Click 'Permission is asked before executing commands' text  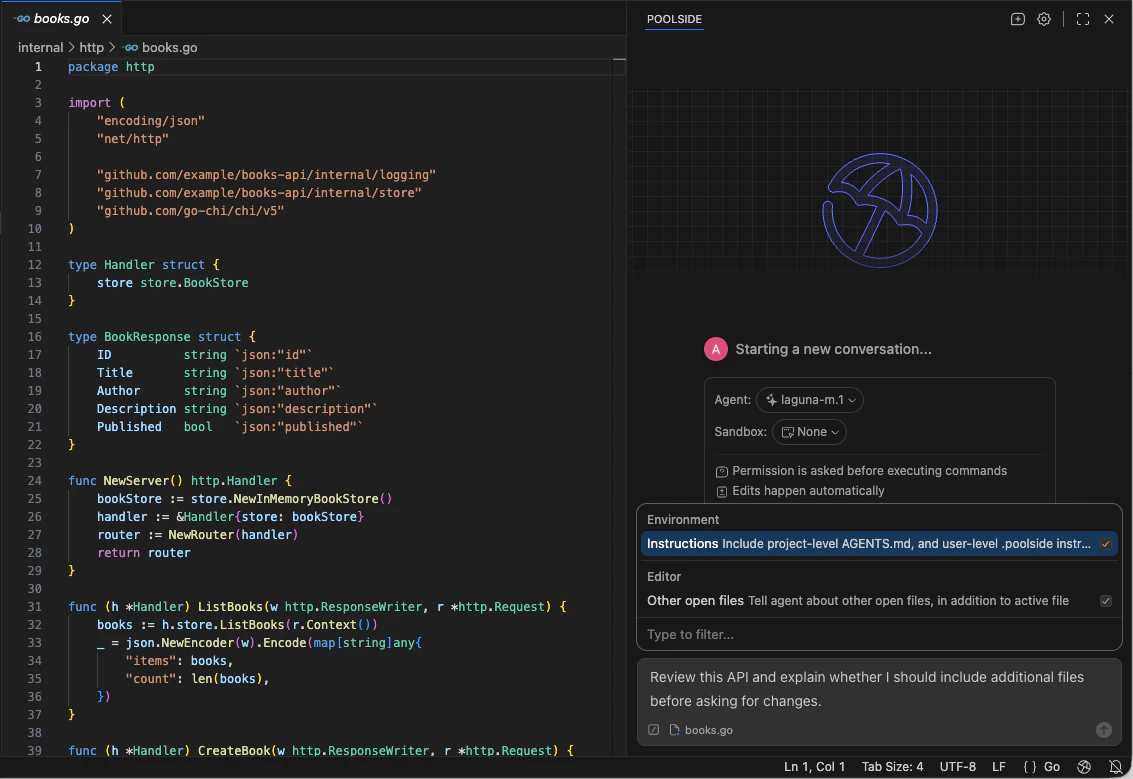(x=869, y=471)
